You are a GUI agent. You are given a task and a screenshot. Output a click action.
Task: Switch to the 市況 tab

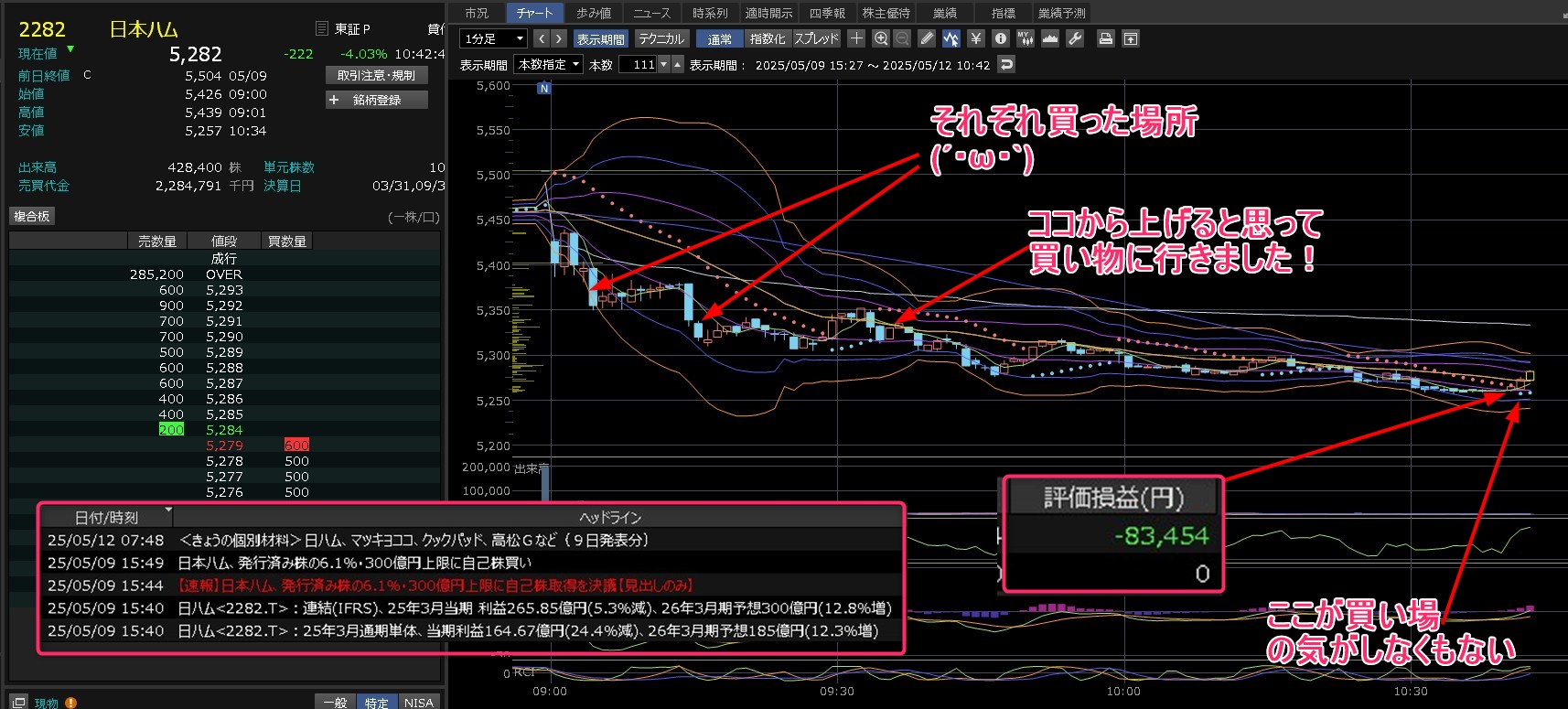[x=477, y=13]
